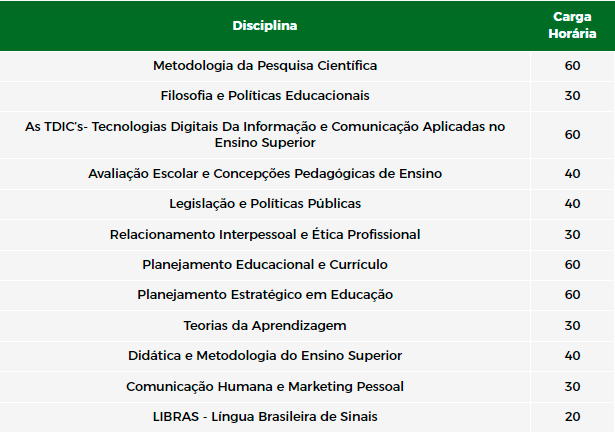Select Avaliação Escolar e Concepções Pedagógicas
Viewport: 615px width, 433px height.
coord(265,173)
